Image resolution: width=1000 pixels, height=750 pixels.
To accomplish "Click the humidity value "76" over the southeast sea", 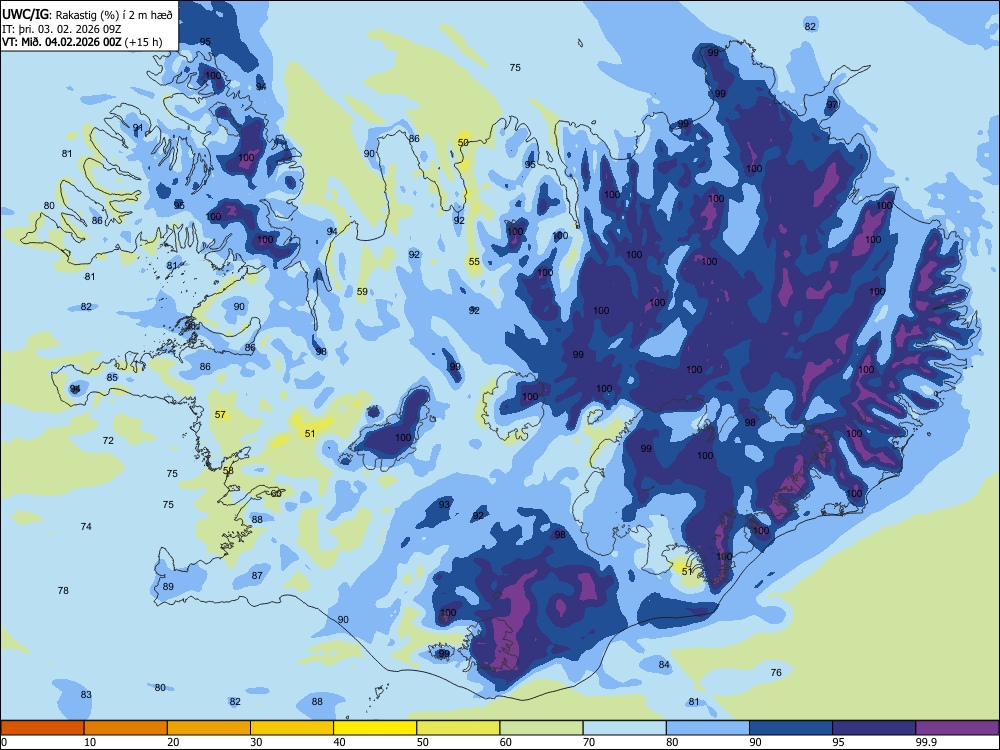I will tap(776, 672).
